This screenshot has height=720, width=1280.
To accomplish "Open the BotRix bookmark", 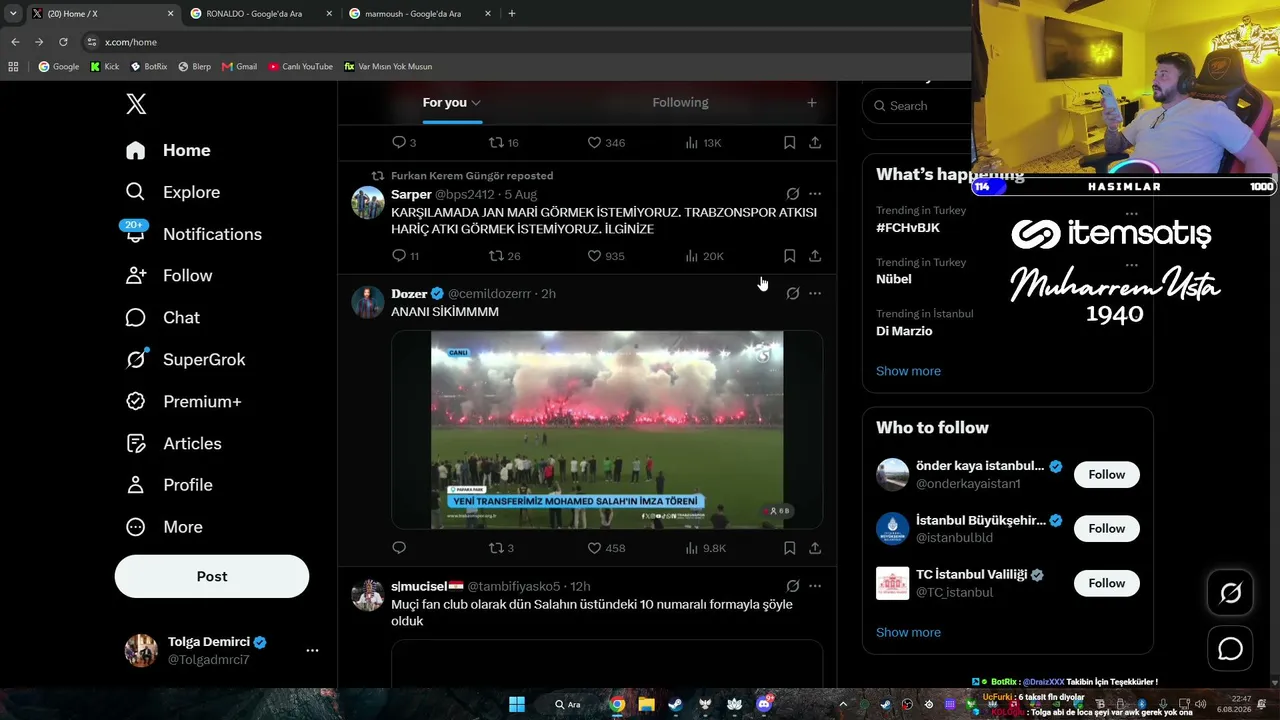I will tap(148, 67).
